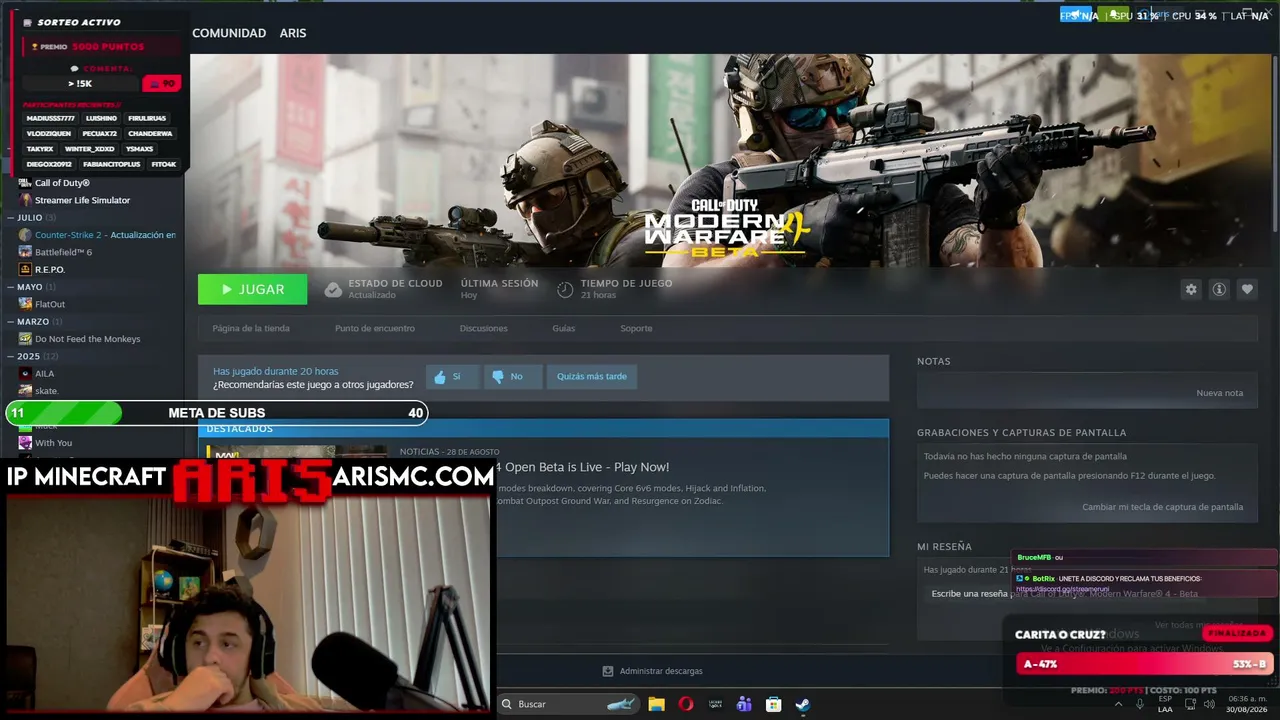Select skate. game icon in library
Image resolution: width=1280 pixels, height=720 pixels.
[25, 391]
